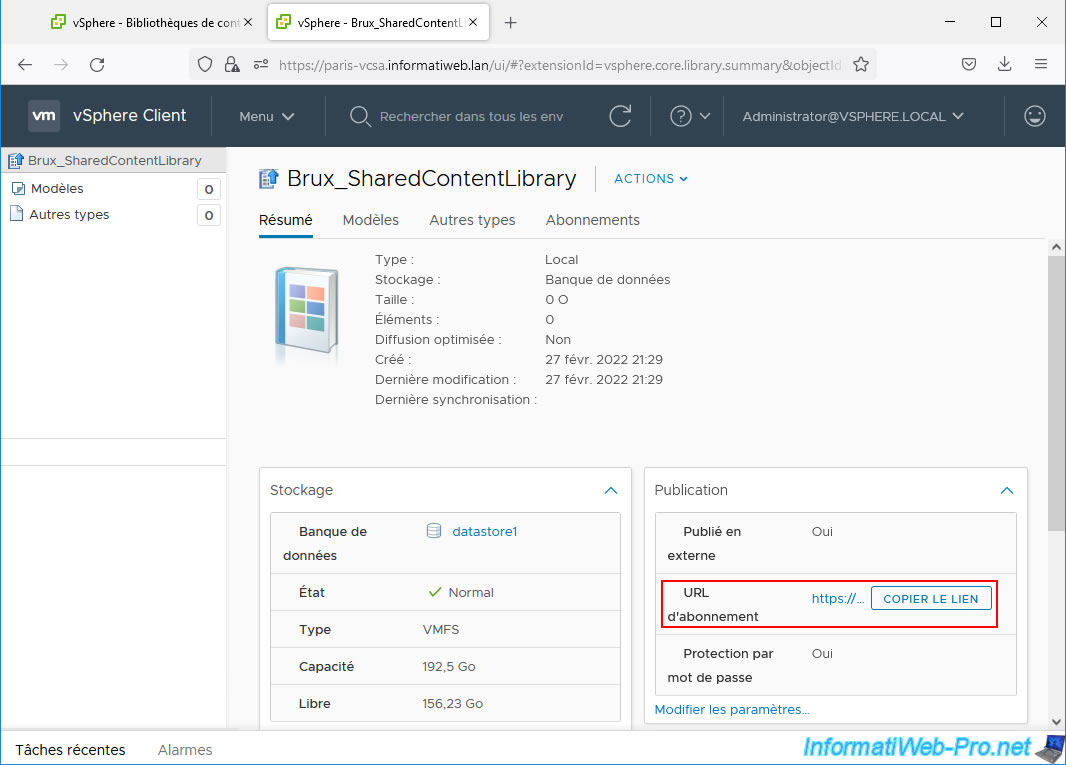Click the library icon next to the page title
The image size is (1066, 765).
269,179
